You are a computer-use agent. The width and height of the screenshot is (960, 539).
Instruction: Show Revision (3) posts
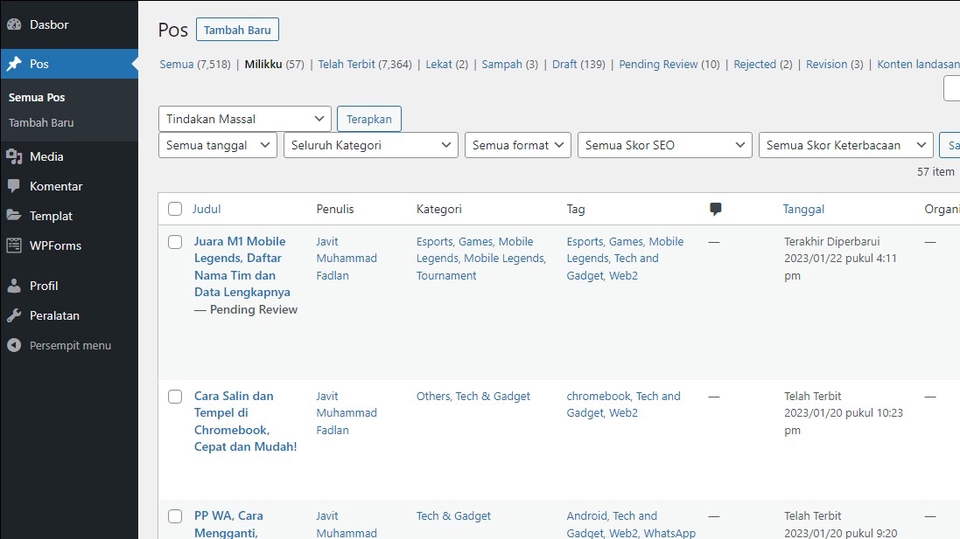[x=834, y=64]
